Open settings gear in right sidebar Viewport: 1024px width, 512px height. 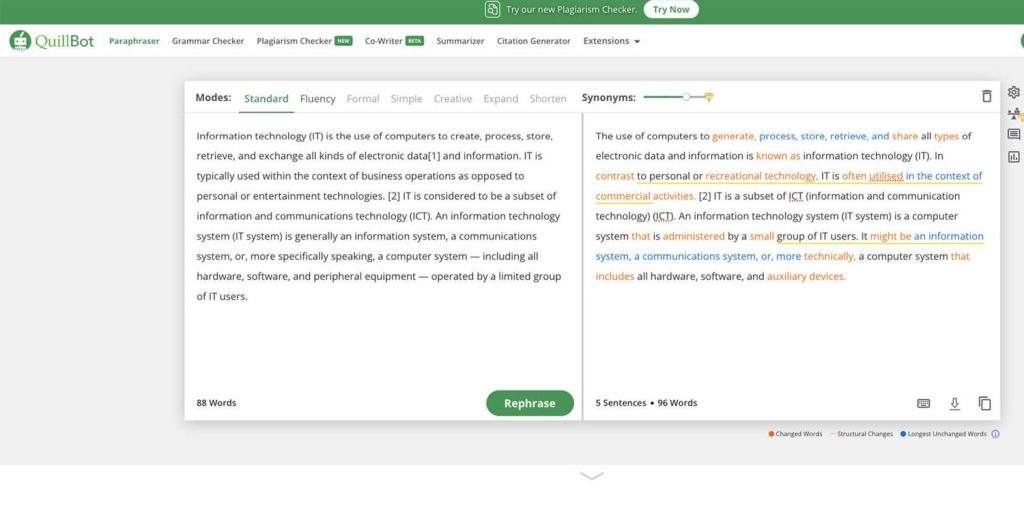pyautogui.click(x=1014, y=92)
